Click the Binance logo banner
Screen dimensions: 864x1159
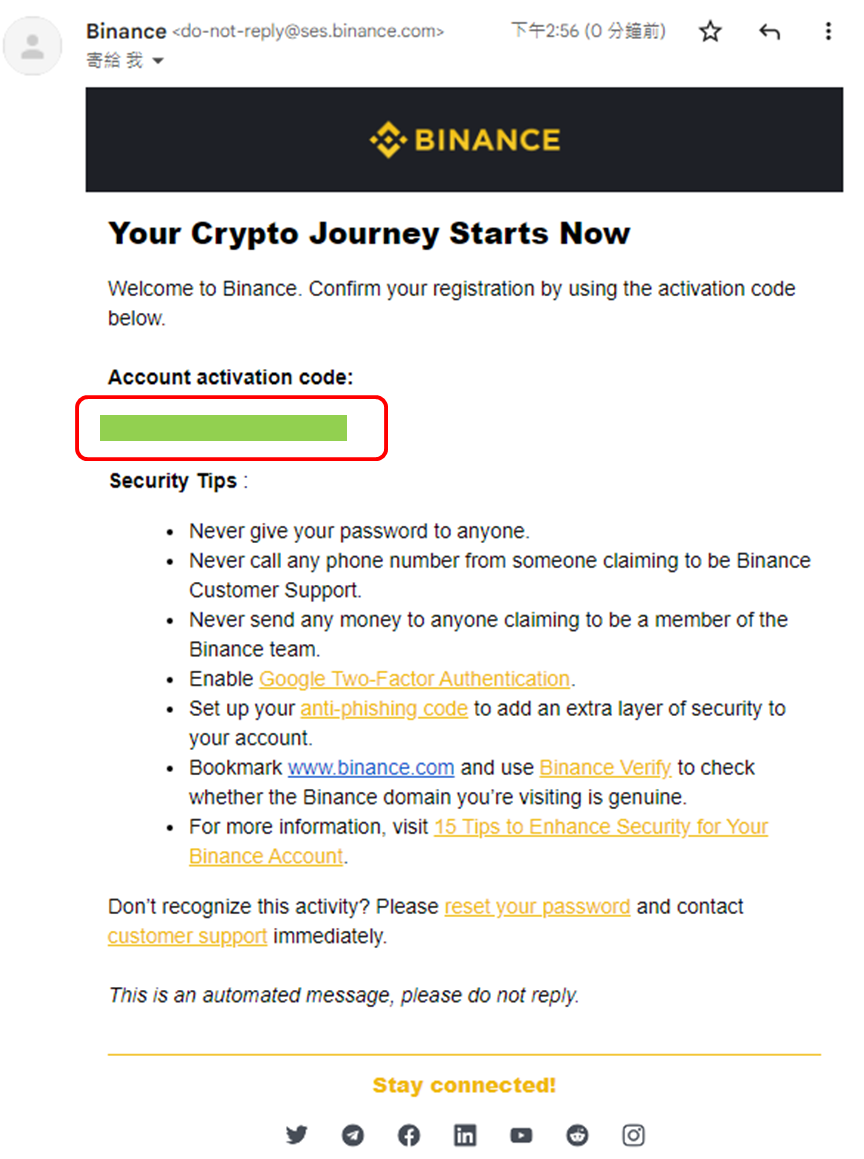(x=464, y=140)
